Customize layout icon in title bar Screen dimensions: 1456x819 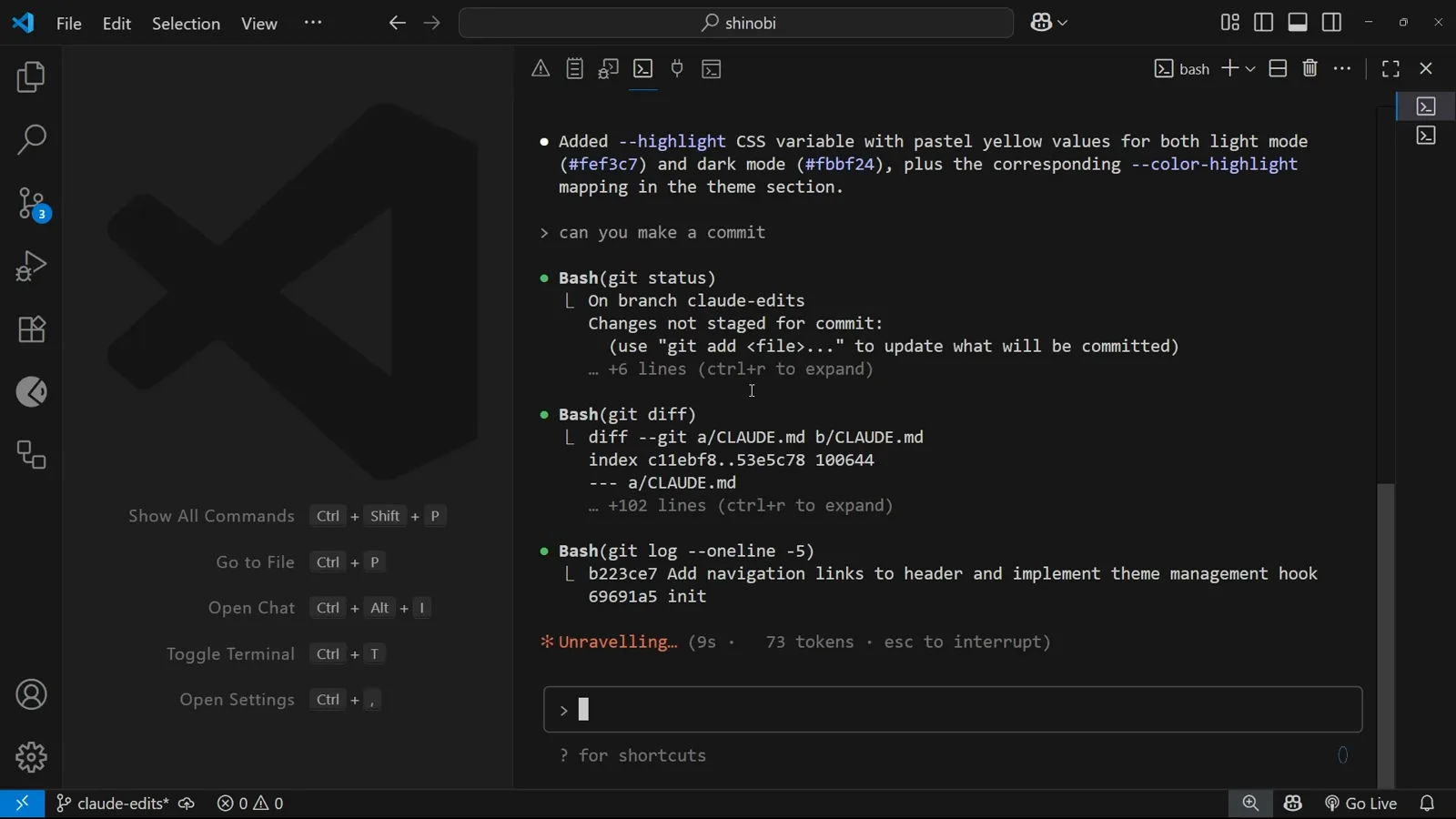coord(1230,23)
